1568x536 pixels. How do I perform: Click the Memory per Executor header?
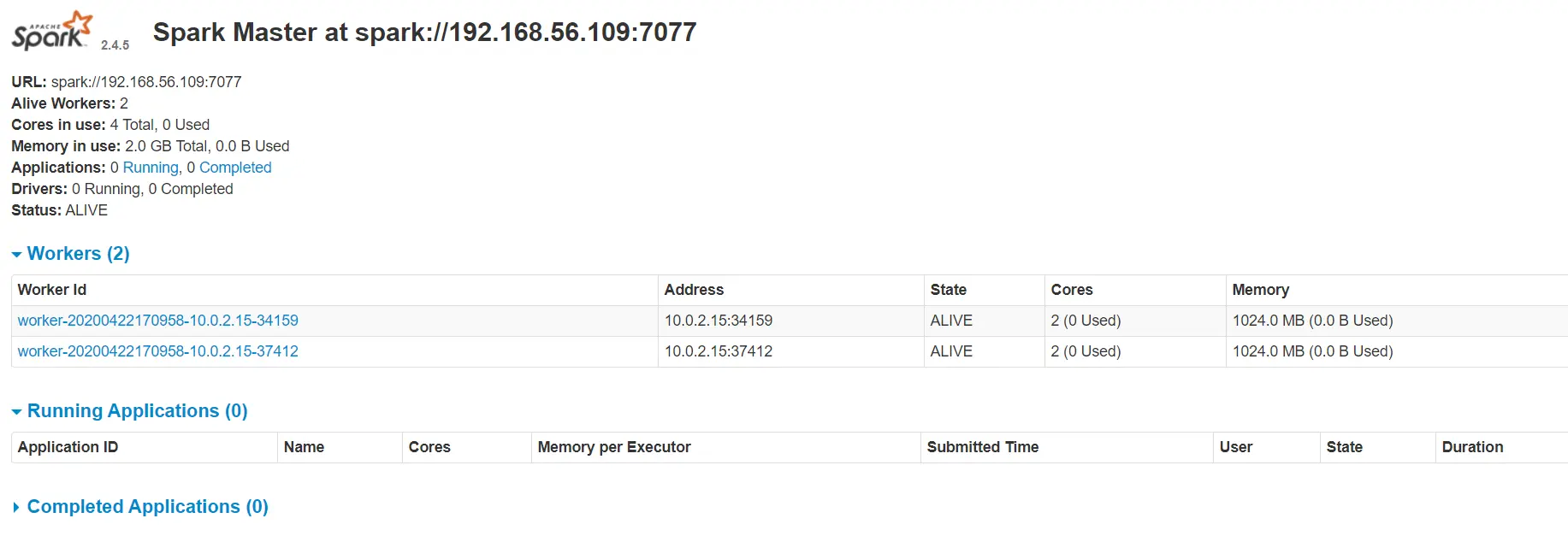click(x=613, y=447)
